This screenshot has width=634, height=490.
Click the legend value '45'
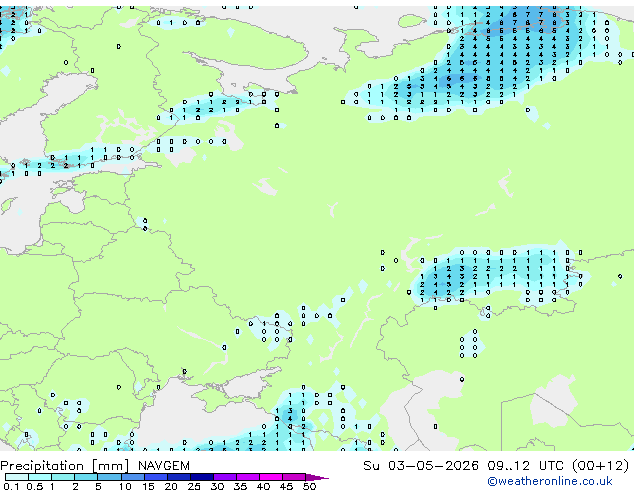pos(287,486)
